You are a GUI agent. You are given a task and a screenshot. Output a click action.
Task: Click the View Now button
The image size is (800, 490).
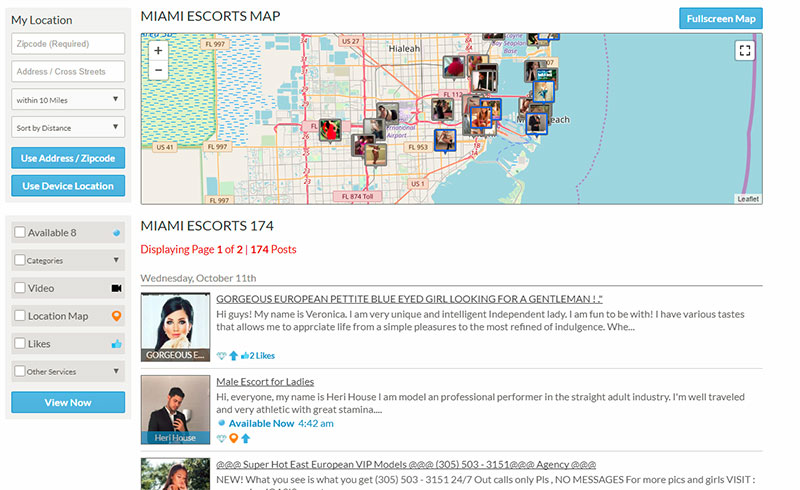click(x=68, y=402)
